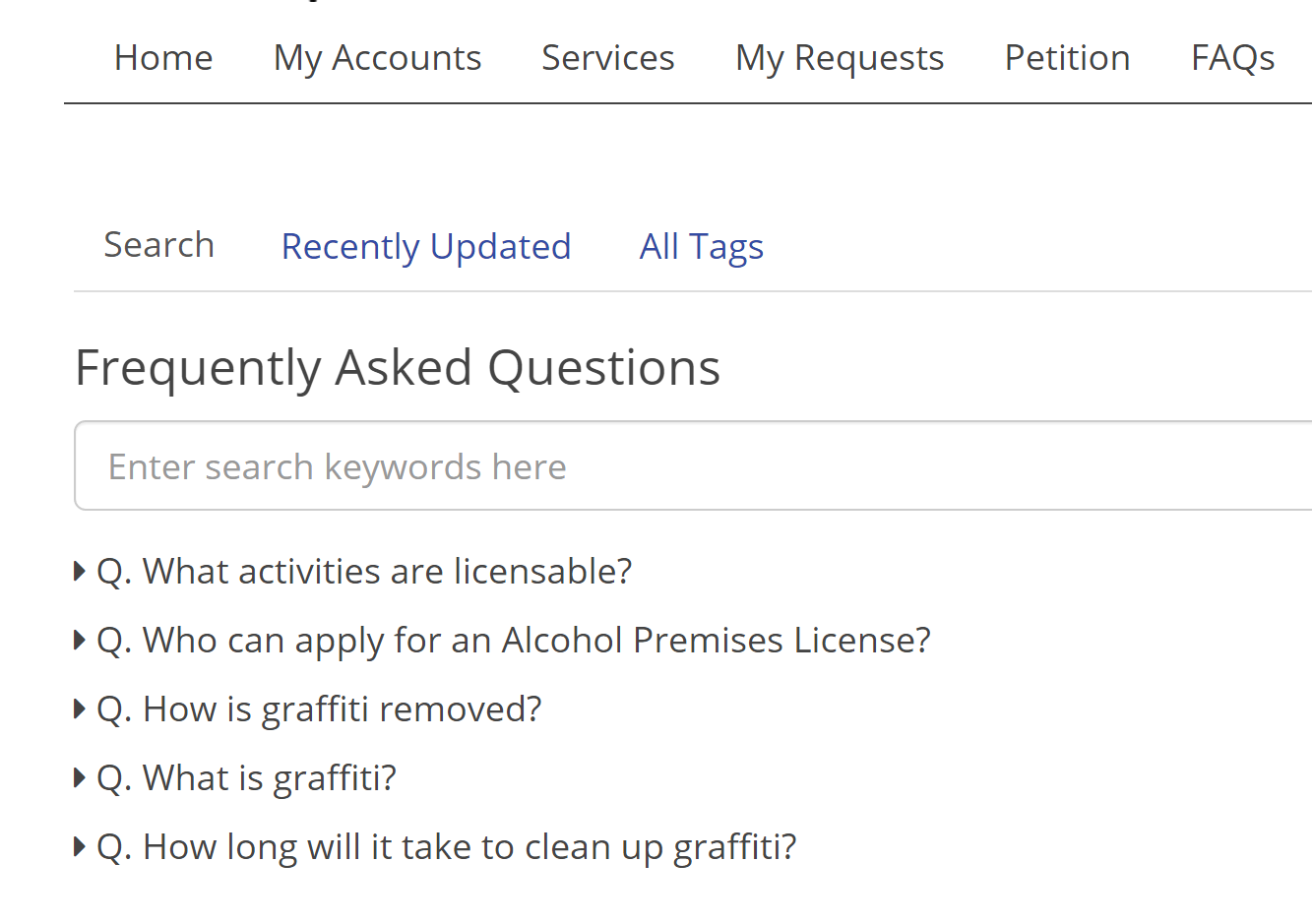Open question 'What activities are licensable?'
Screen dimensions: 1312x924
pyautogui.click(x=364, y=572)
